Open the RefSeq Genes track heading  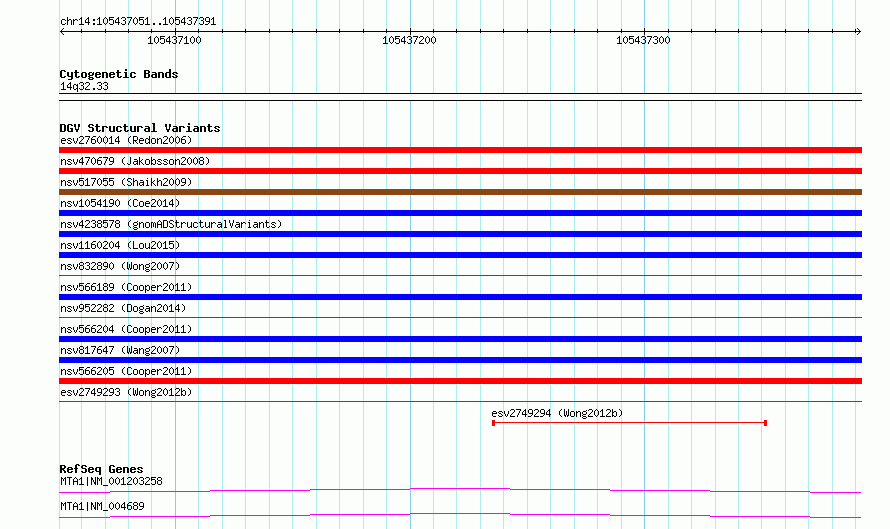102,469
